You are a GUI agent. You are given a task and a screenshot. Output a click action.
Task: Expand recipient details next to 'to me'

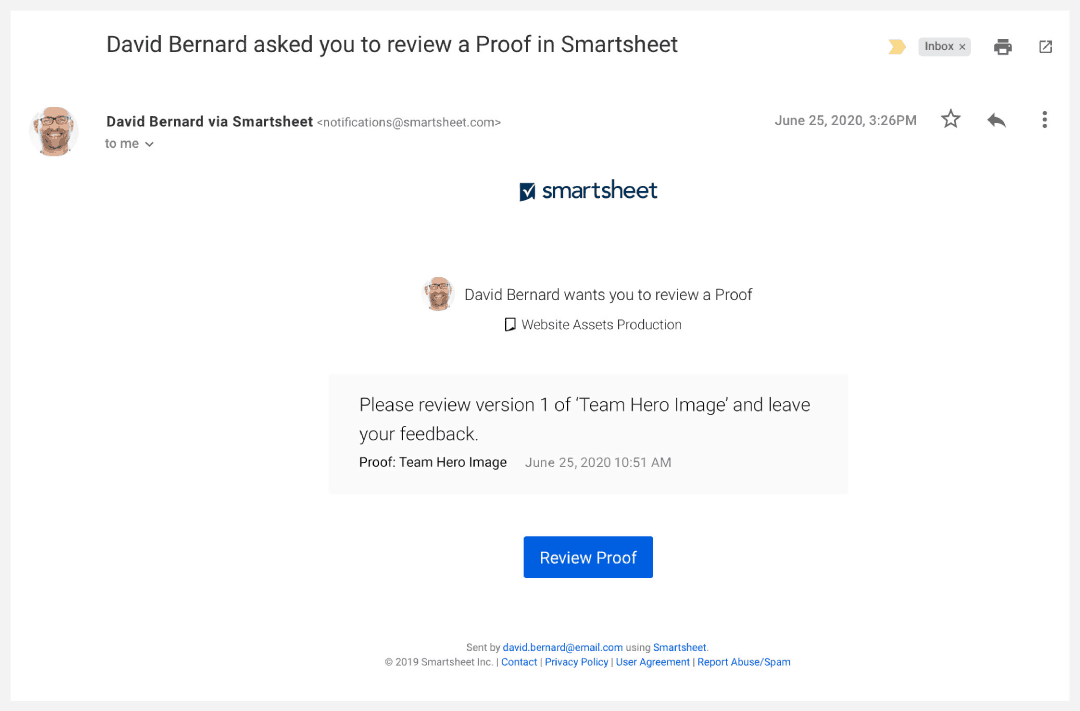click(149, 144)
